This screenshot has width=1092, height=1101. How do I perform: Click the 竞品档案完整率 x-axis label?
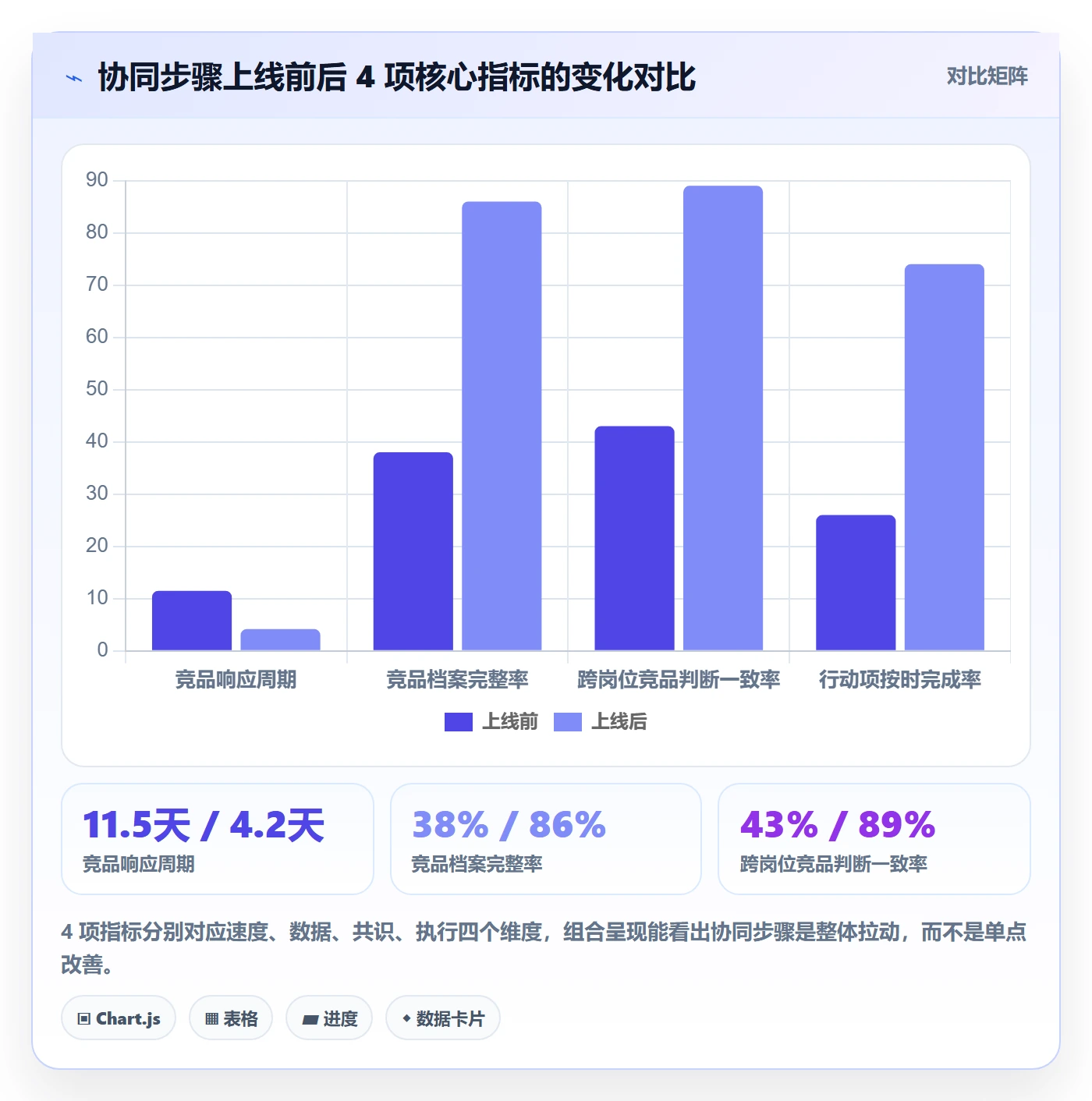(x=458, y=680)
